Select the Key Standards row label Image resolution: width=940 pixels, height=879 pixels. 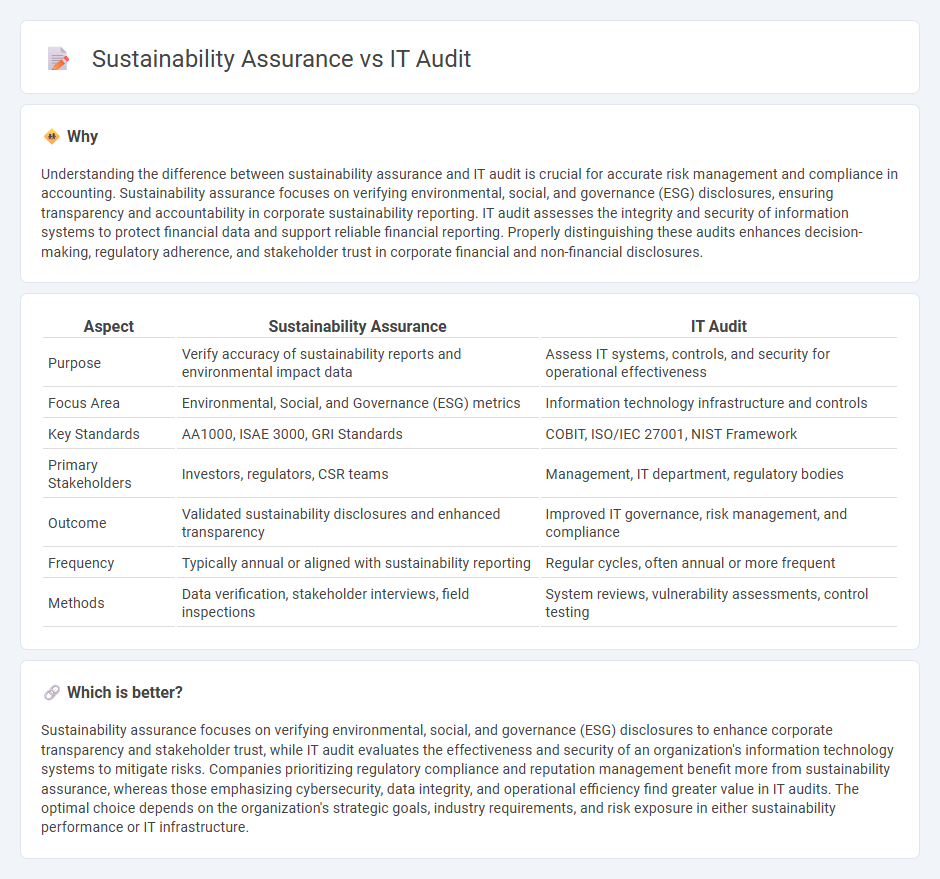(94, 434)
